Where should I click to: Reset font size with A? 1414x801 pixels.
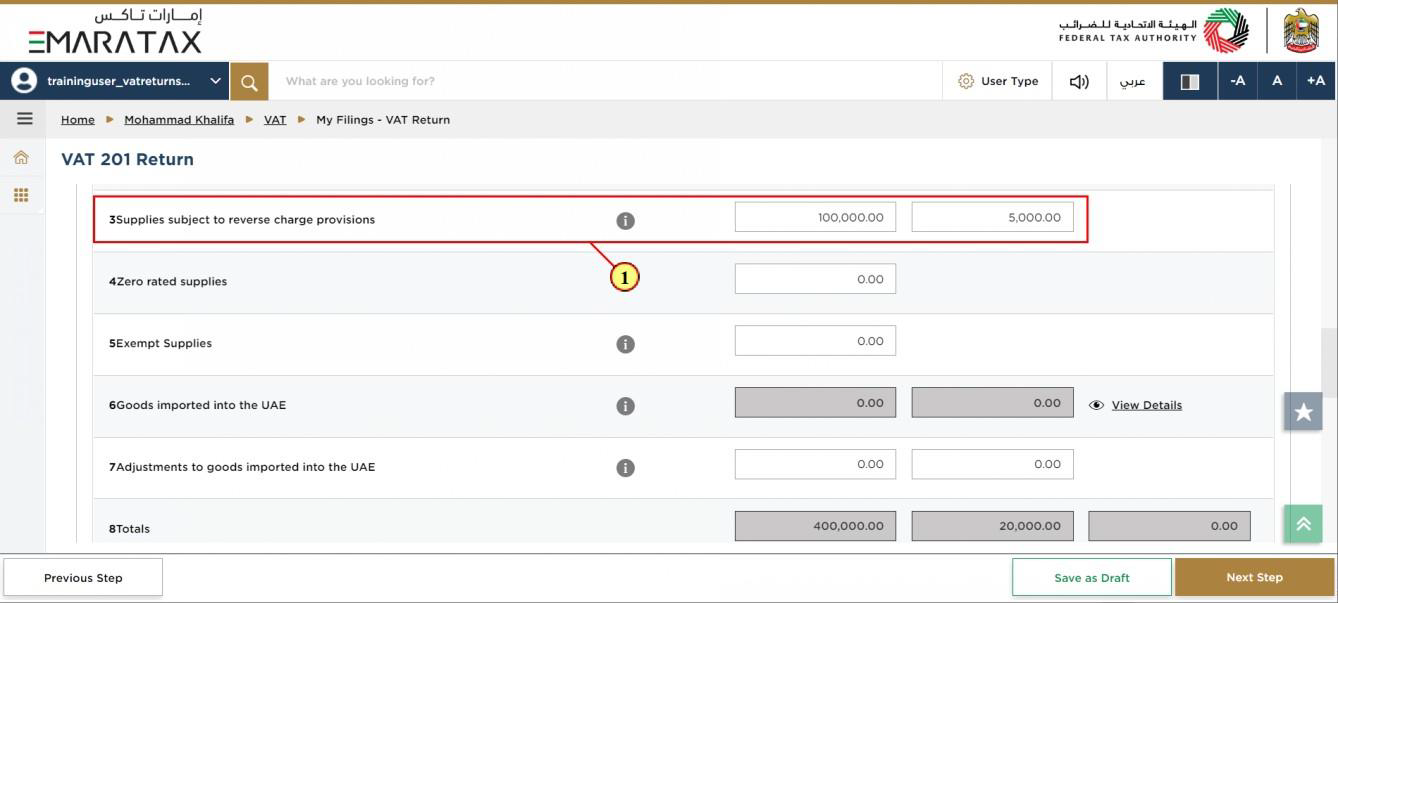[1277, 81]
